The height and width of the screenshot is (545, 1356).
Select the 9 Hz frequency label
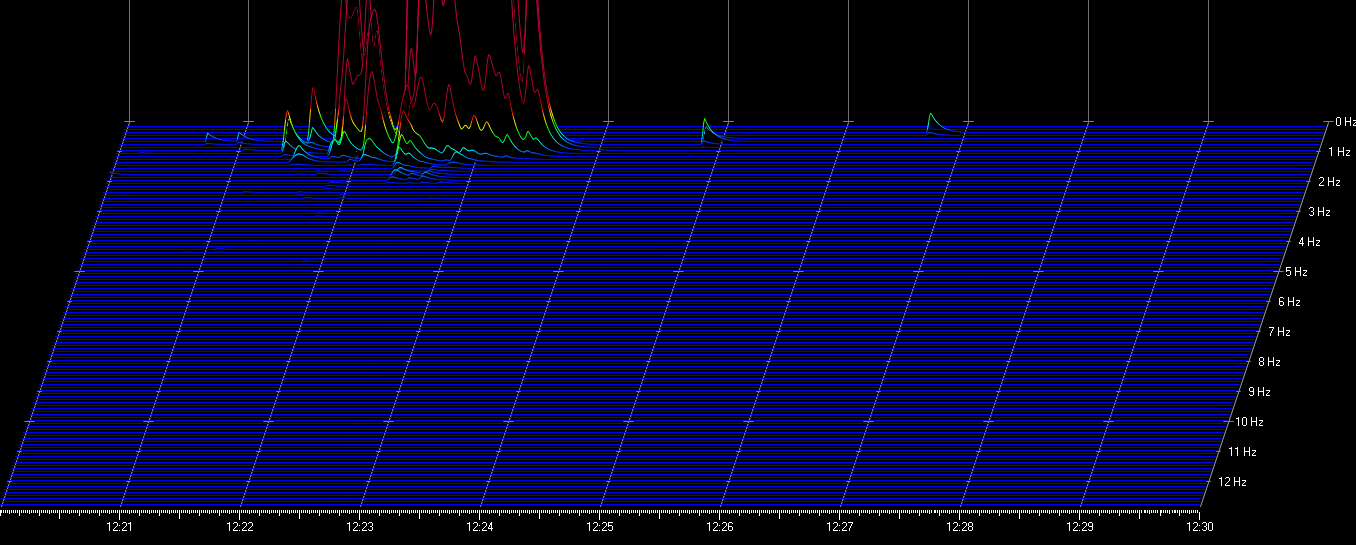1259,392
